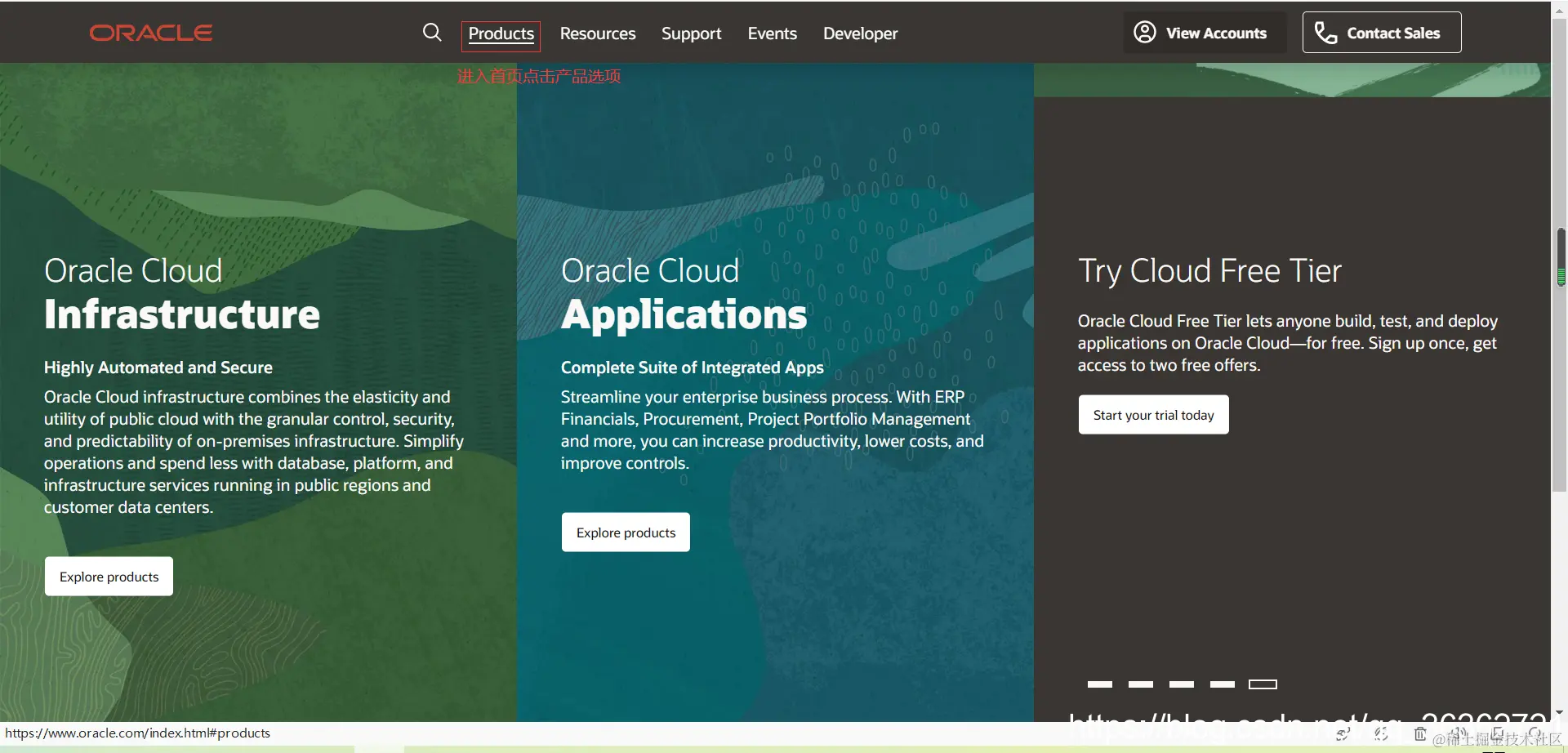Open the site search magnifier icon

(x=432, y=33)
